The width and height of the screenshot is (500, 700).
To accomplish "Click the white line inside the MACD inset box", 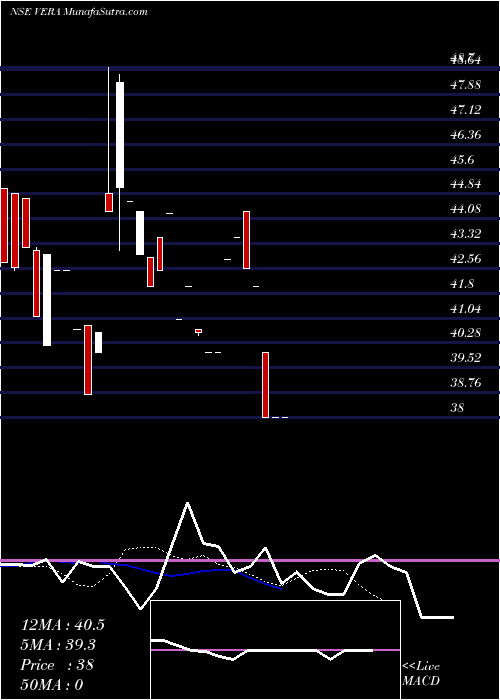I will [x=262, y=650].
